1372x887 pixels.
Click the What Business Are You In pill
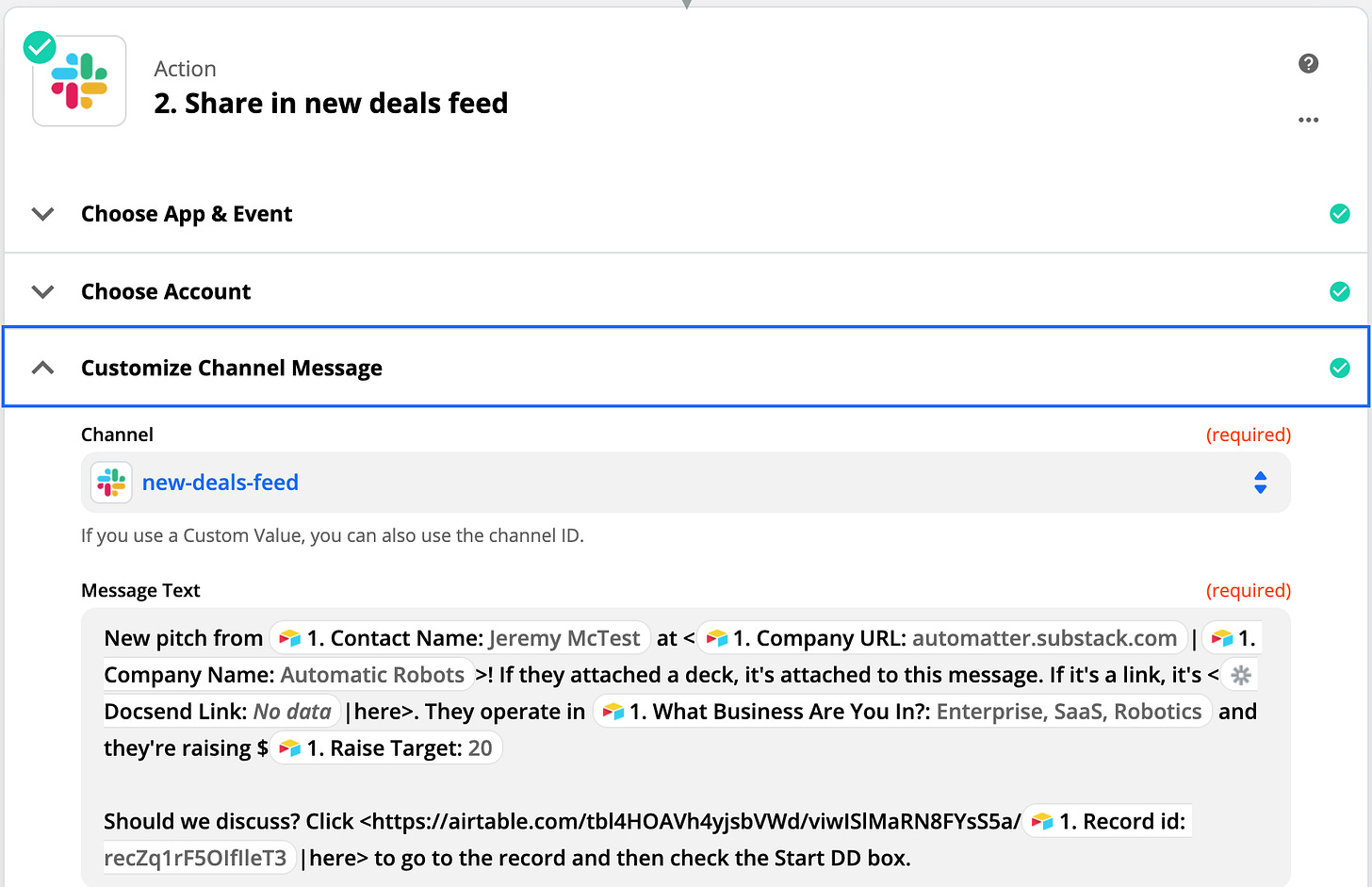[x=902, y=712]
